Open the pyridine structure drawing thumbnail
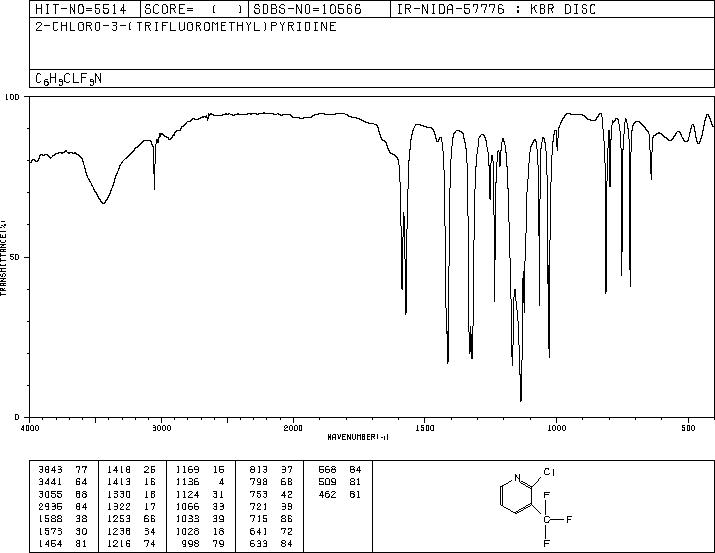Viewport: 715px width, 553px height. click(x=536, y=506)
